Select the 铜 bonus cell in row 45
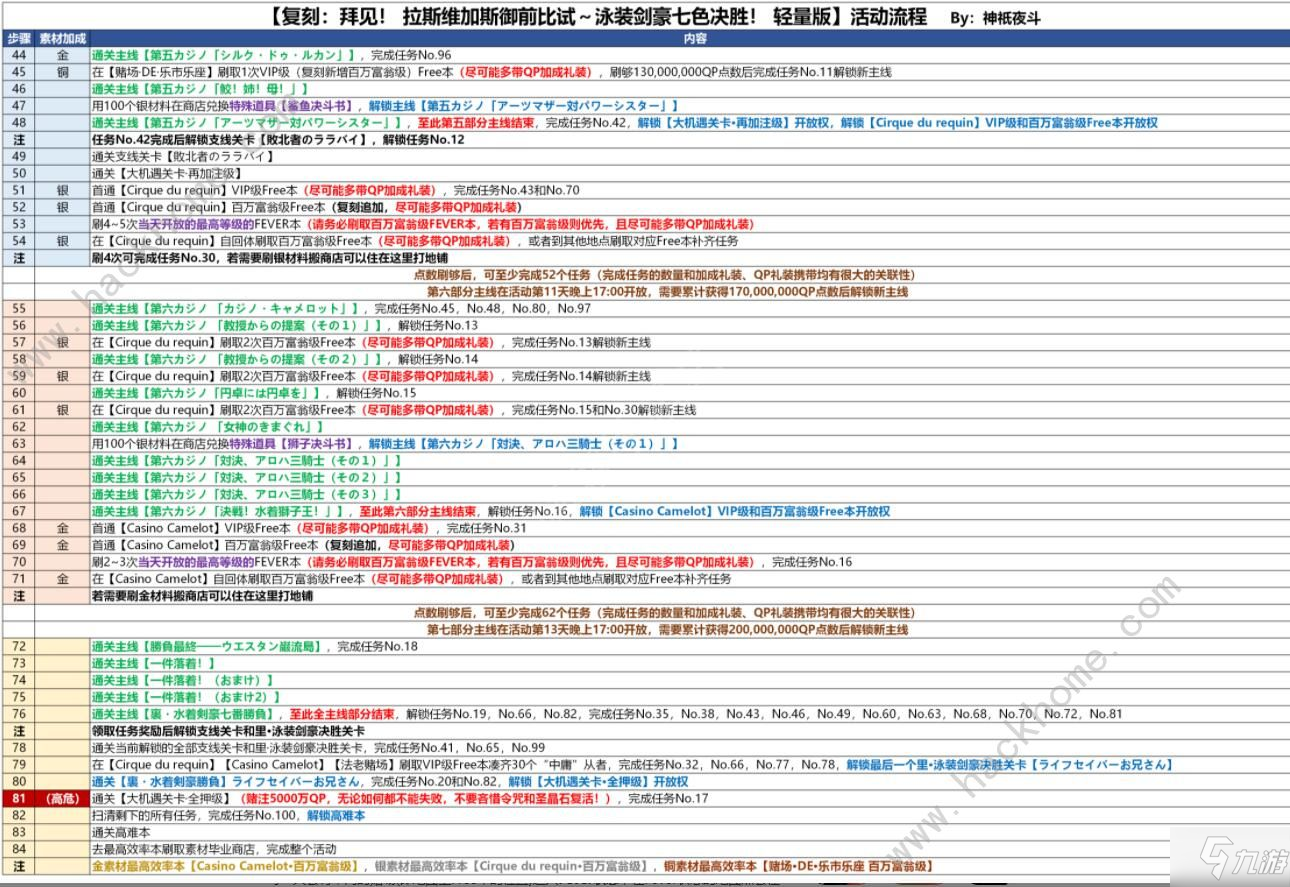The image size is (1290, 887). click(x=62, y=72)
